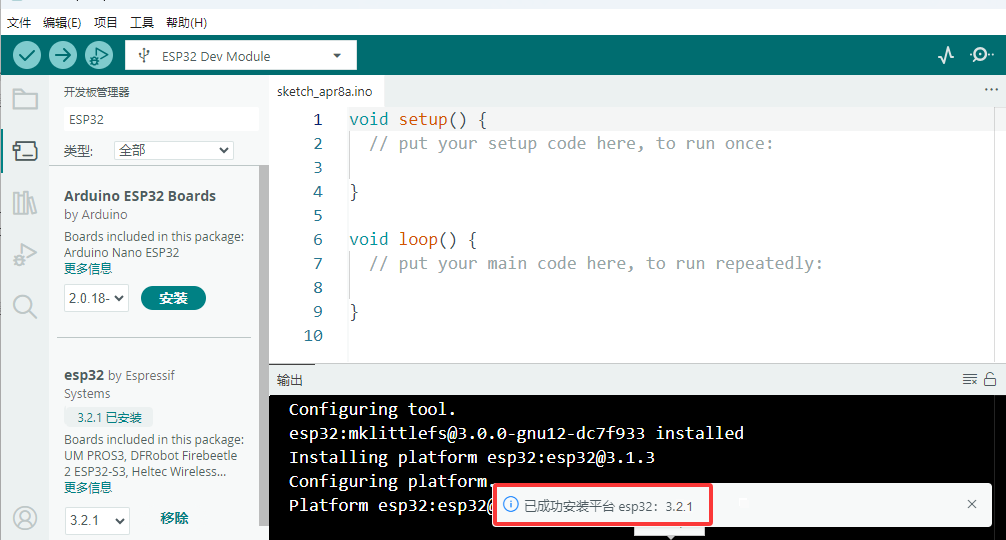
Task: Click line number 10 in gutter
Action: [313, 335]
